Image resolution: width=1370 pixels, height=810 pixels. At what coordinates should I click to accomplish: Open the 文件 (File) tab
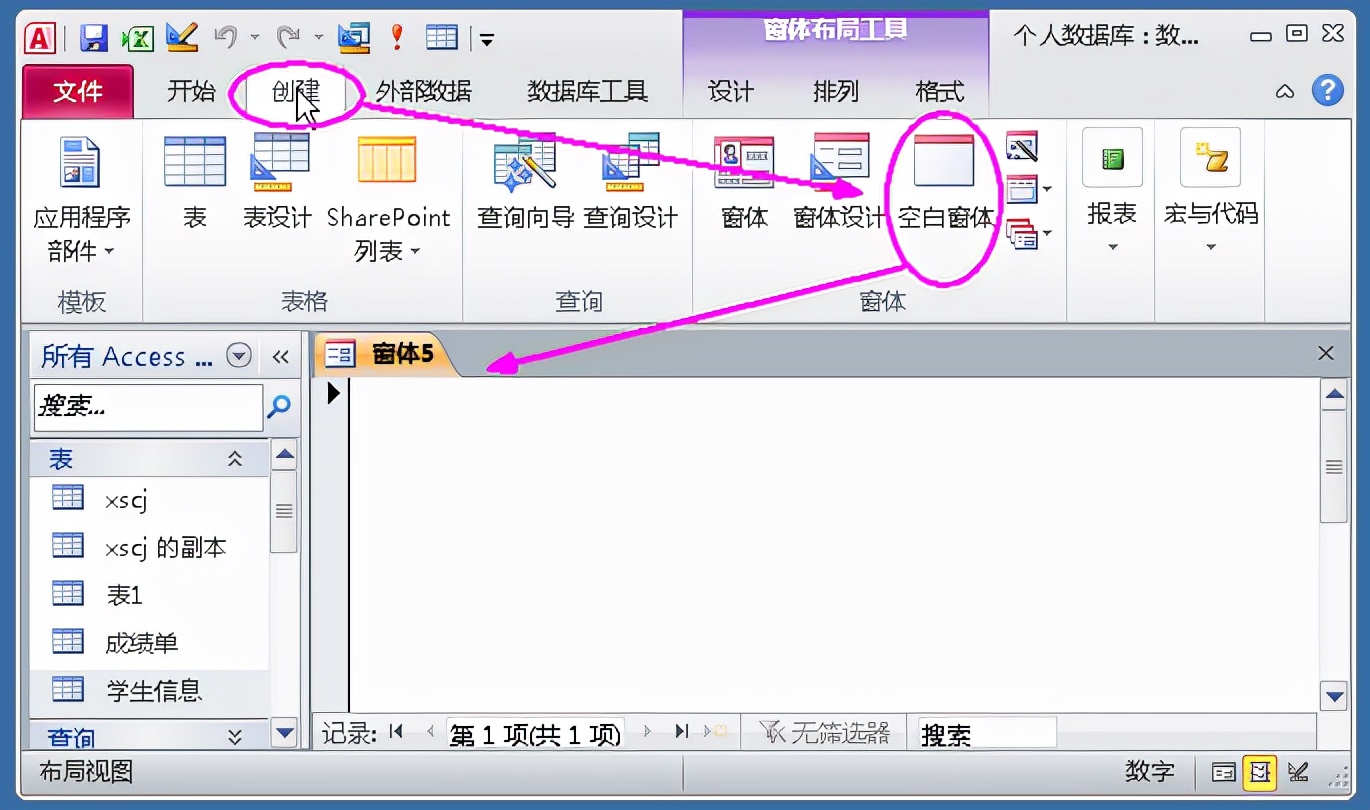coord(76,90)
